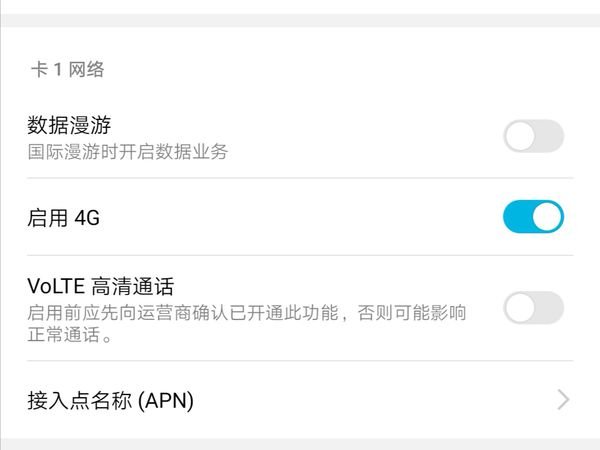Select the 启用 4G label

pos(64,218)
